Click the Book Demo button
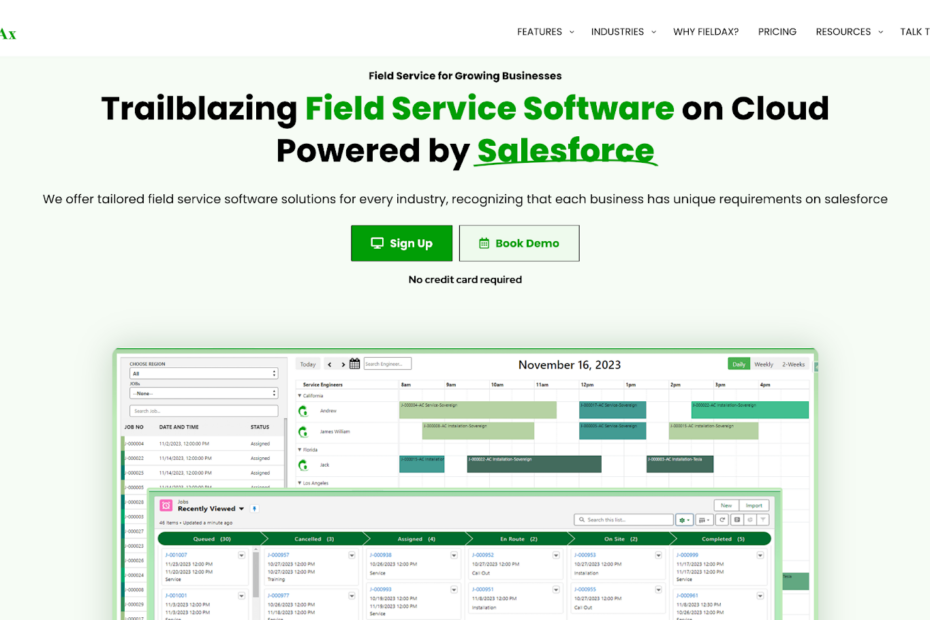The image size is (930, 620). coord(519,243)
